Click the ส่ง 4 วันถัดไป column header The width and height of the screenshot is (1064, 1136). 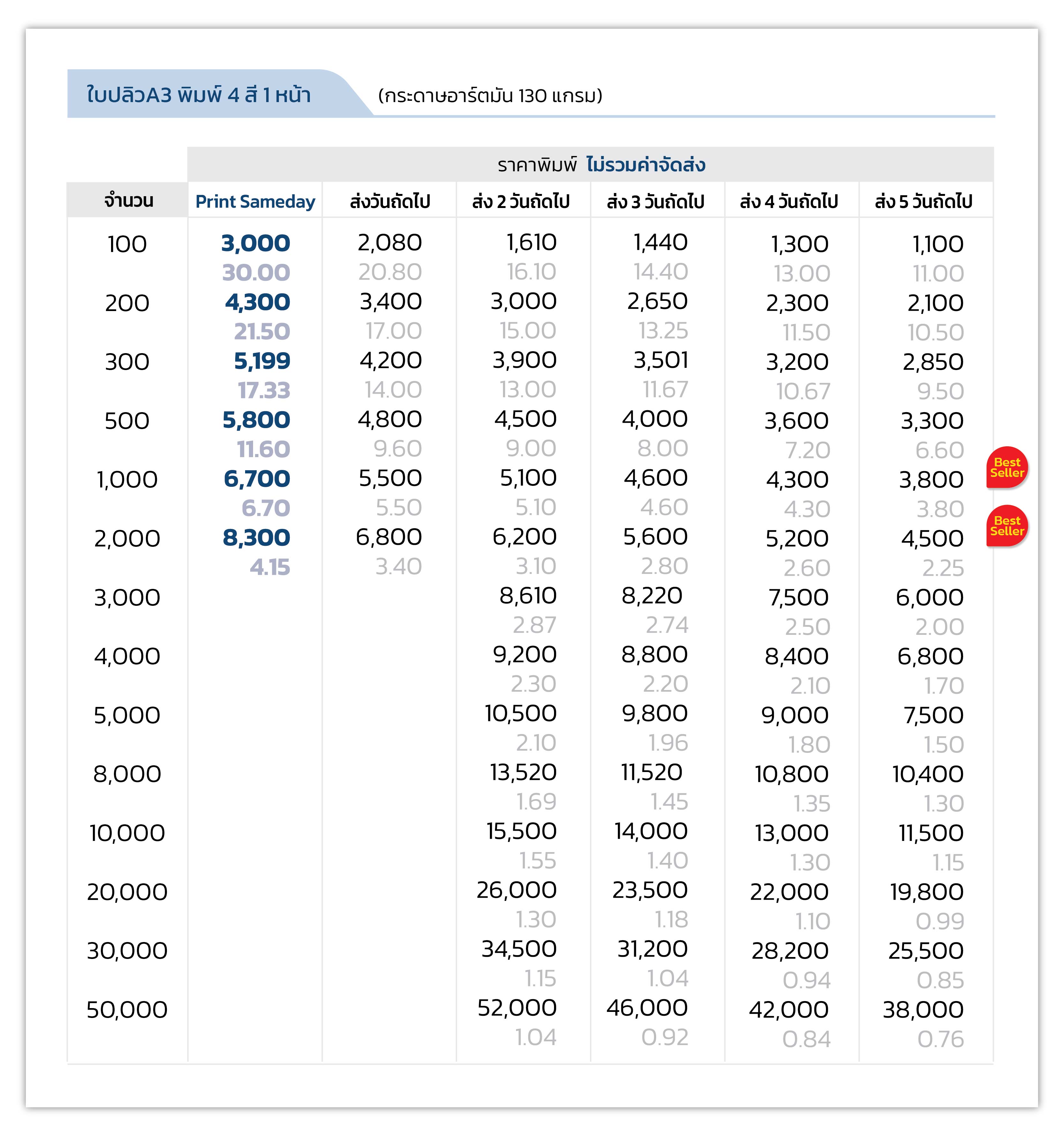(x=789, y=201)
